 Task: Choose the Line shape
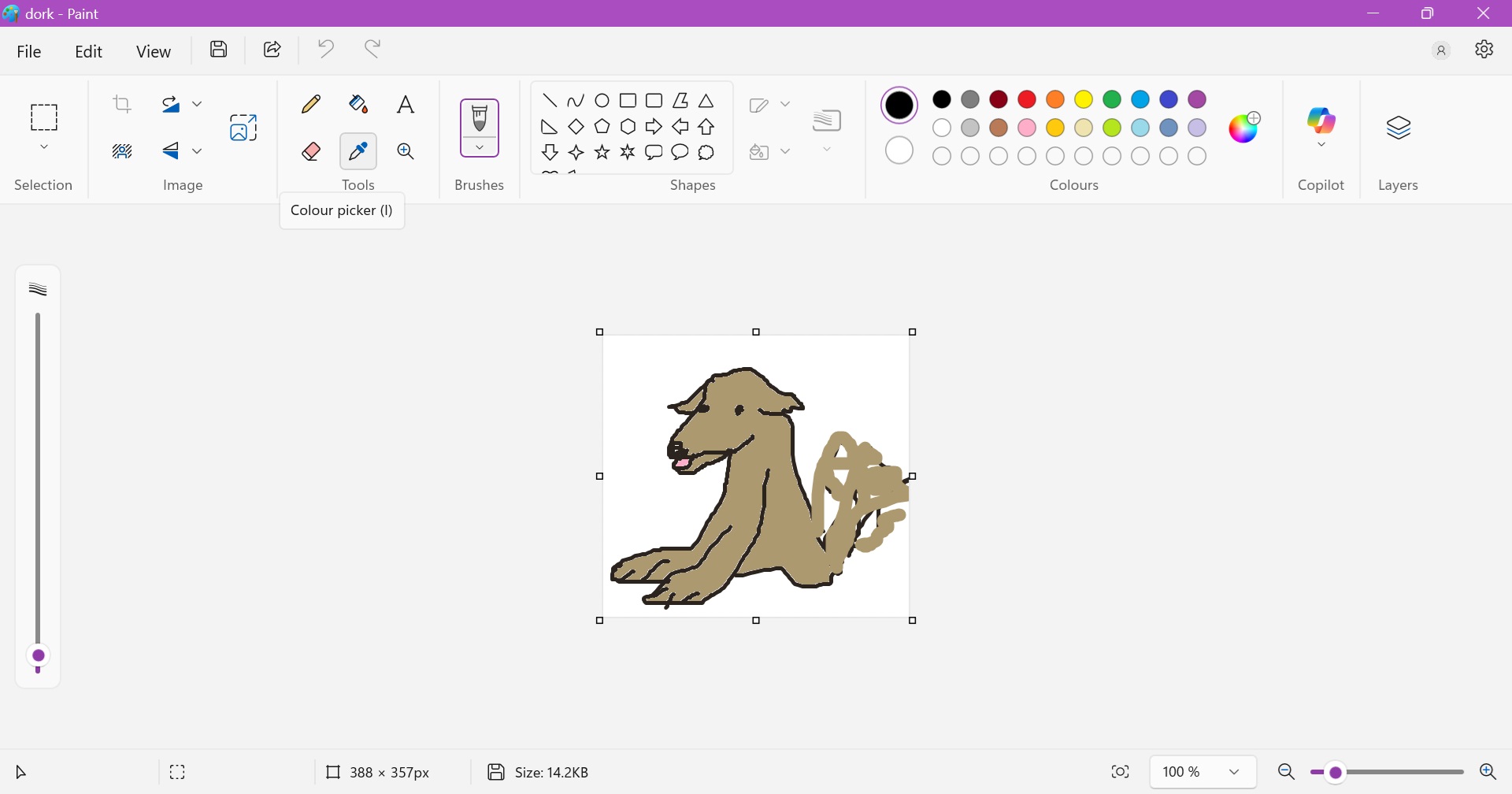(550, 101)
